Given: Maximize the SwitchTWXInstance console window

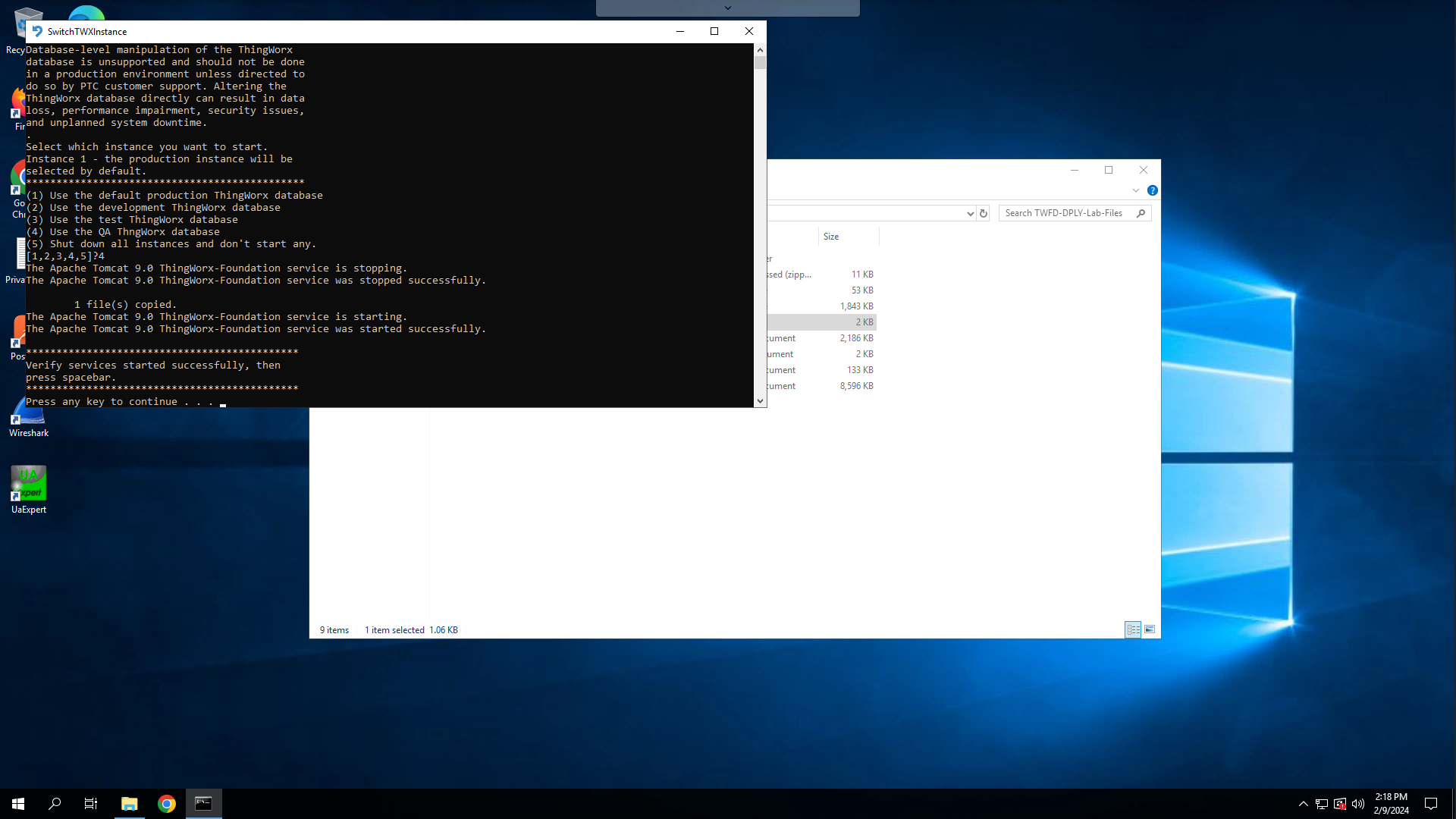Looking at the screenshot, I should point(714,31).
